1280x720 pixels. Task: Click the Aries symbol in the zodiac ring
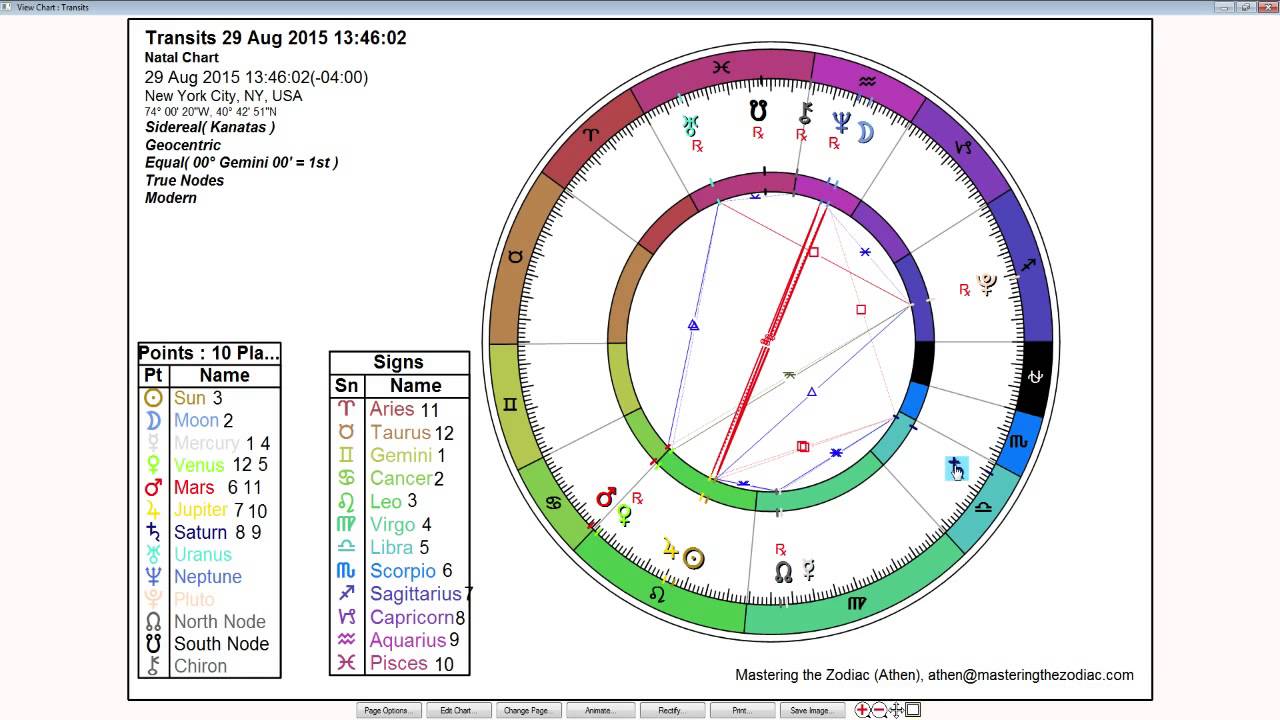click(x=592, y=133)
